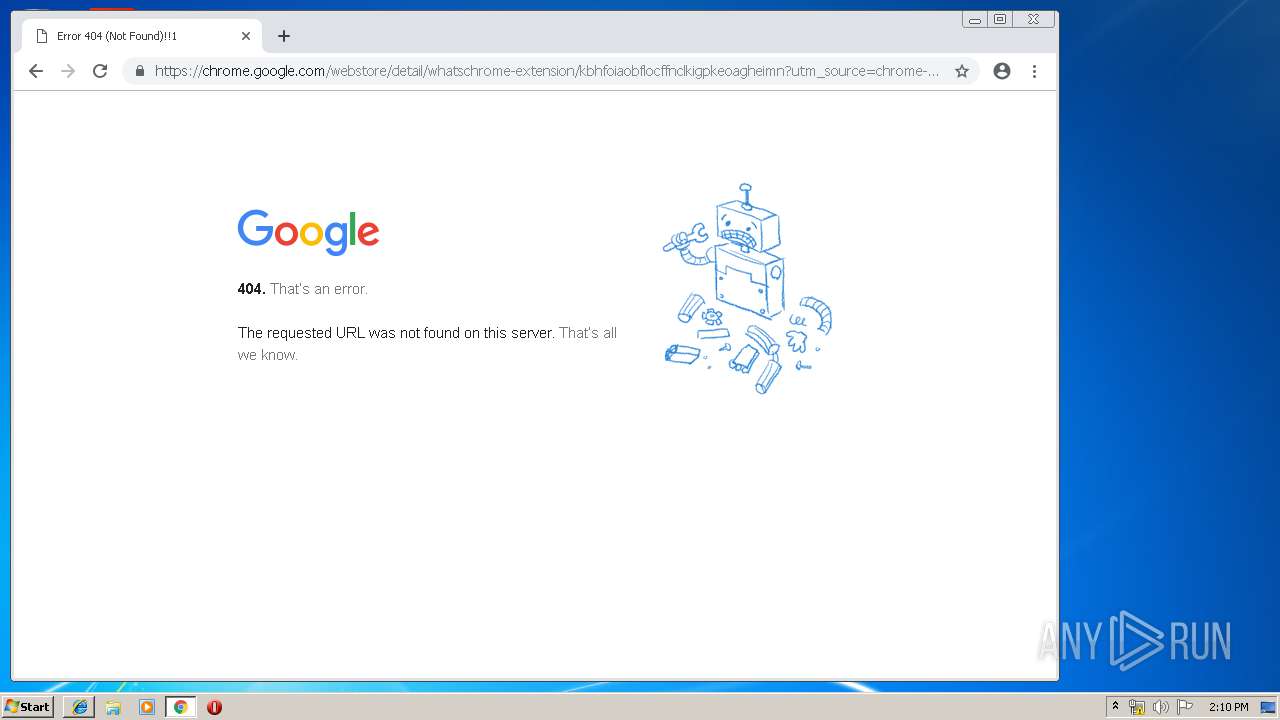Restore down the Chrome window
Screen dimensions: 1280x720
point(1000,19)
